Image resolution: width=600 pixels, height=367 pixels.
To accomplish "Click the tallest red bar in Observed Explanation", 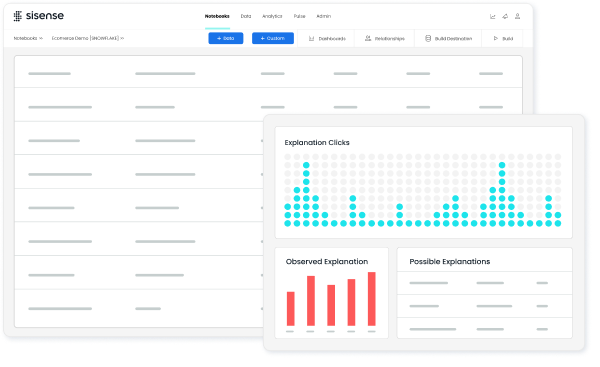I will [x=372, y=299].
